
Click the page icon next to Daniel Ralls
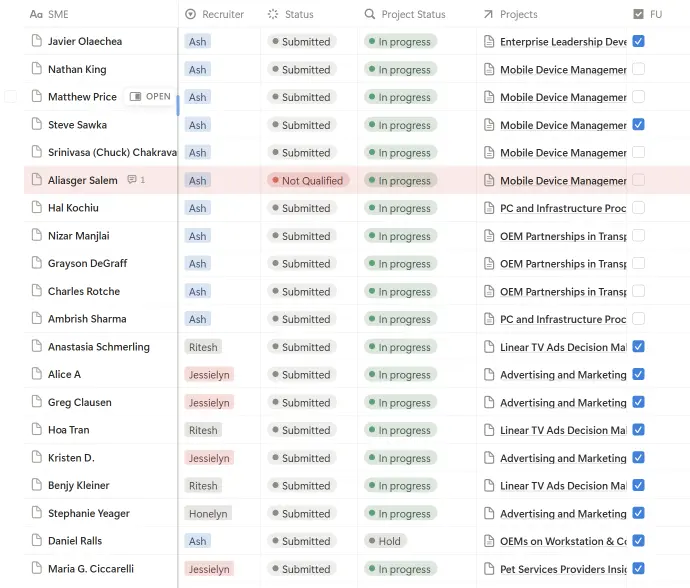[x=37, y=541]
